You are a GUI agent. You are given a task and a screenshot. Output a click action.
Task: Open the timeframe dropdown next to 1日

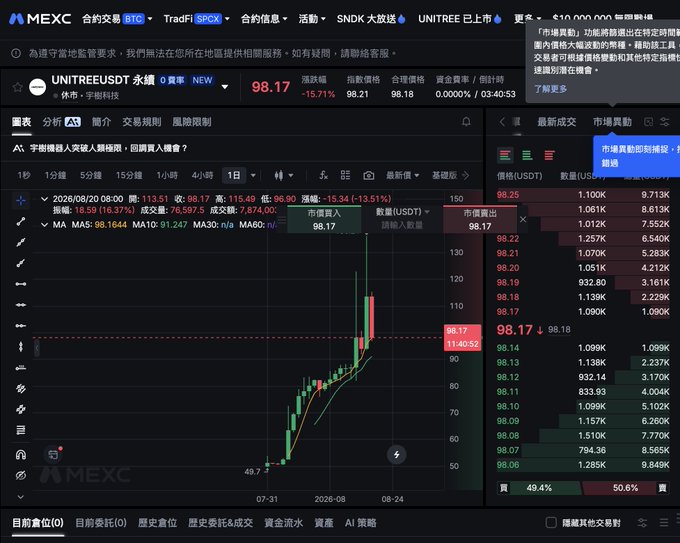click(253, 175)
